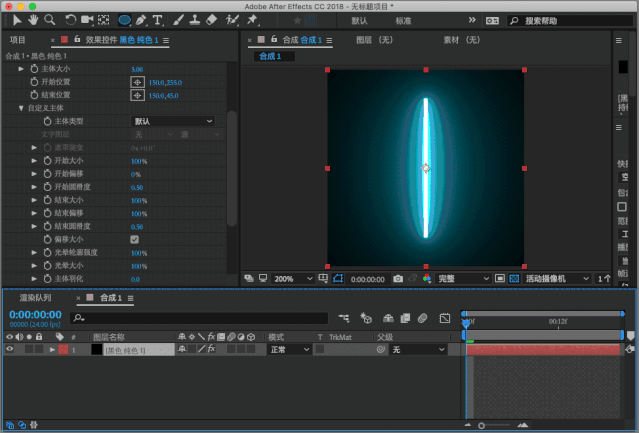Collapse the 自定义主体 property group
This screenshot has width=639, height=433.
21,108
